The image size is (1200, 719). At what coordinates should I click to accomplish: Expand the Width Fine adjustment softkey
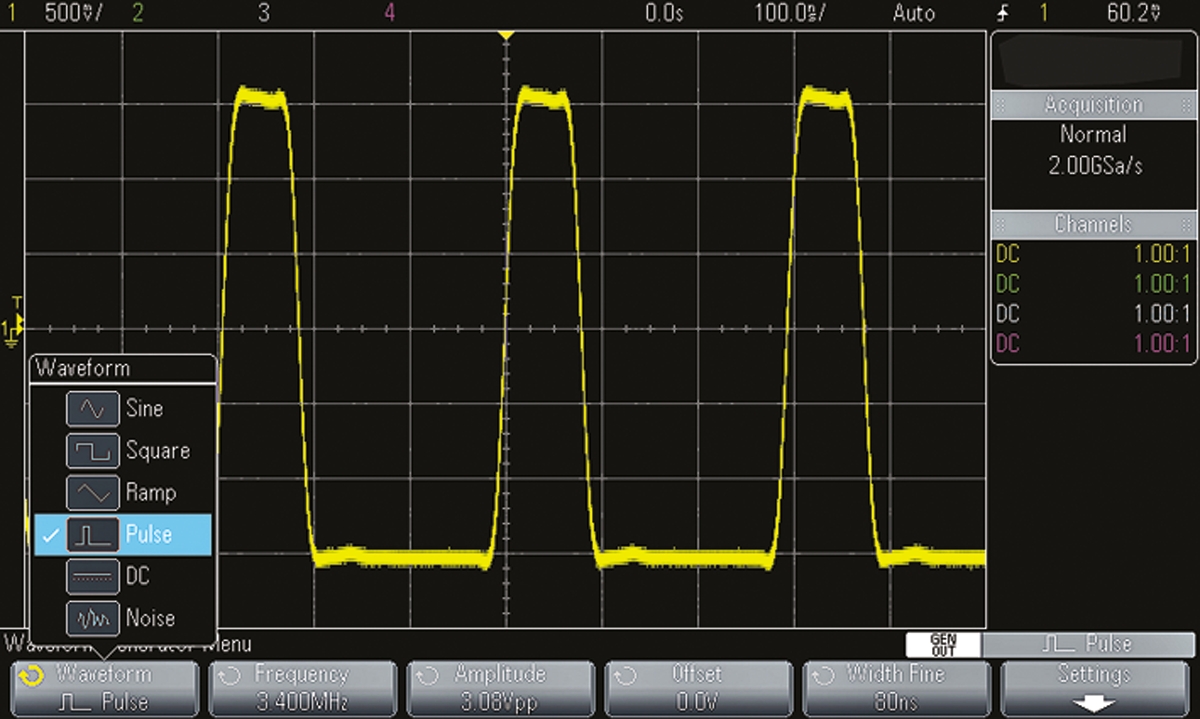tap(895, 688)
